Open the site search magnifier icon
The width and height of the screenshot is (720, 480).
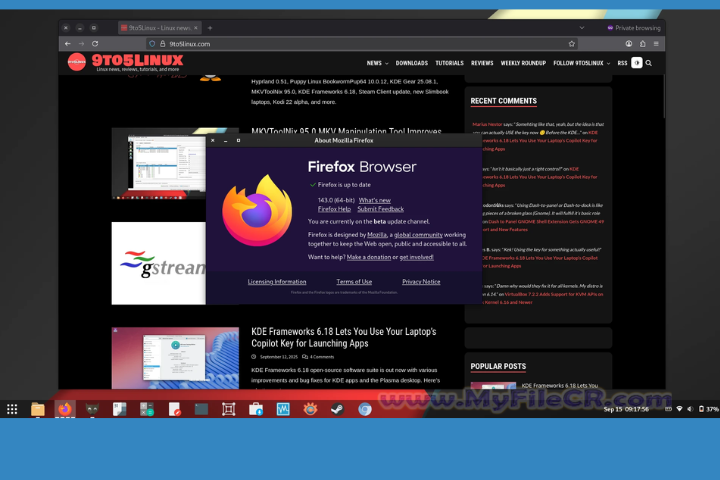point(649,63)
